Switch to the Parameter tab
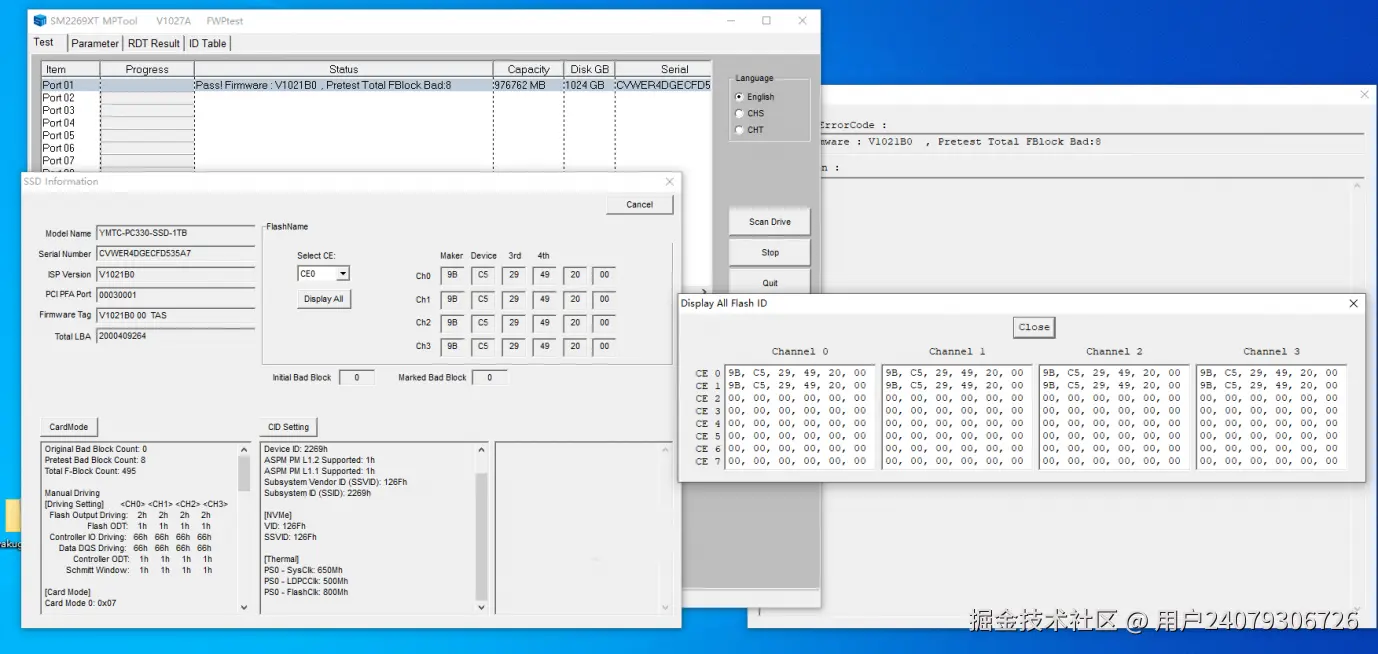Image resolution: width=1378 pixels, height=654 pixels. (x=95, y=43)
